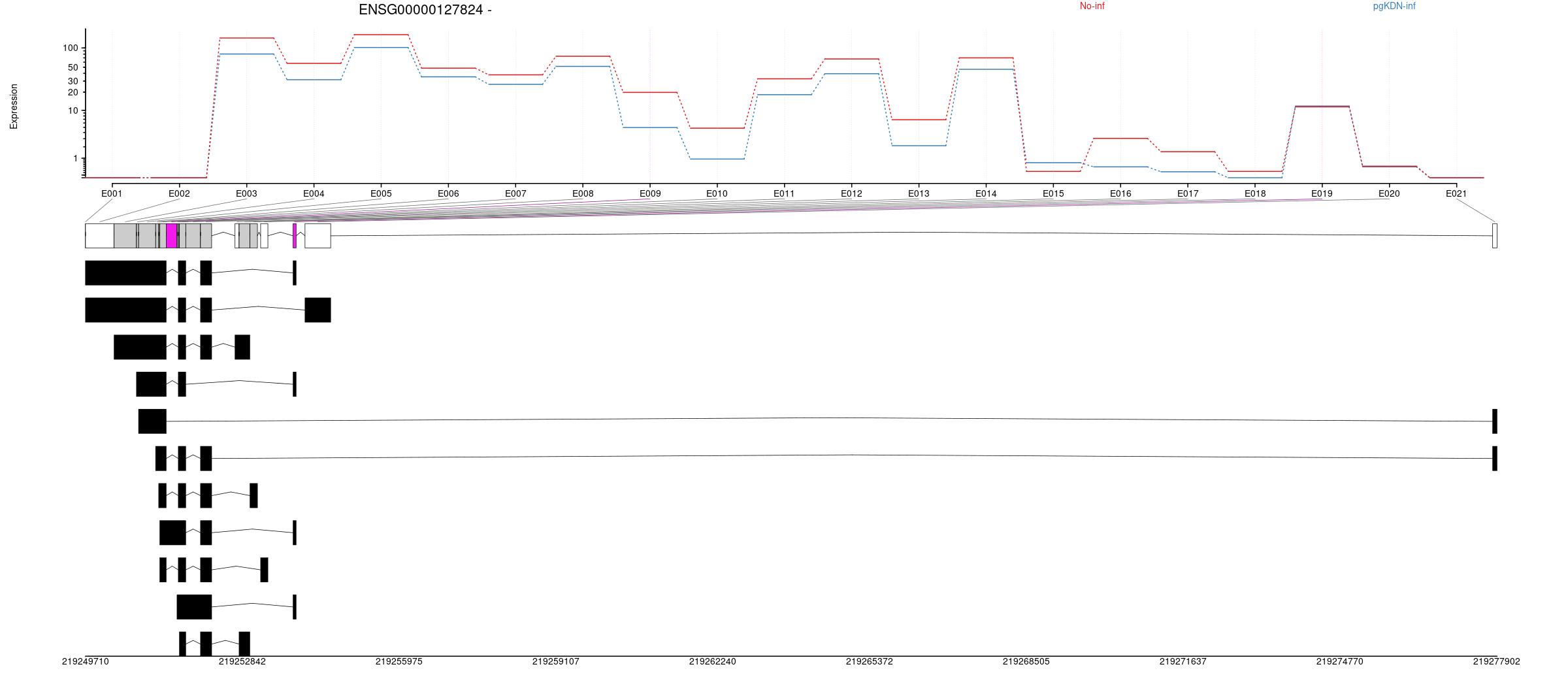Viewport: 1568px width, 673px height.
Task: Click y-axis tick value 10
Action: tap(73, 111)
